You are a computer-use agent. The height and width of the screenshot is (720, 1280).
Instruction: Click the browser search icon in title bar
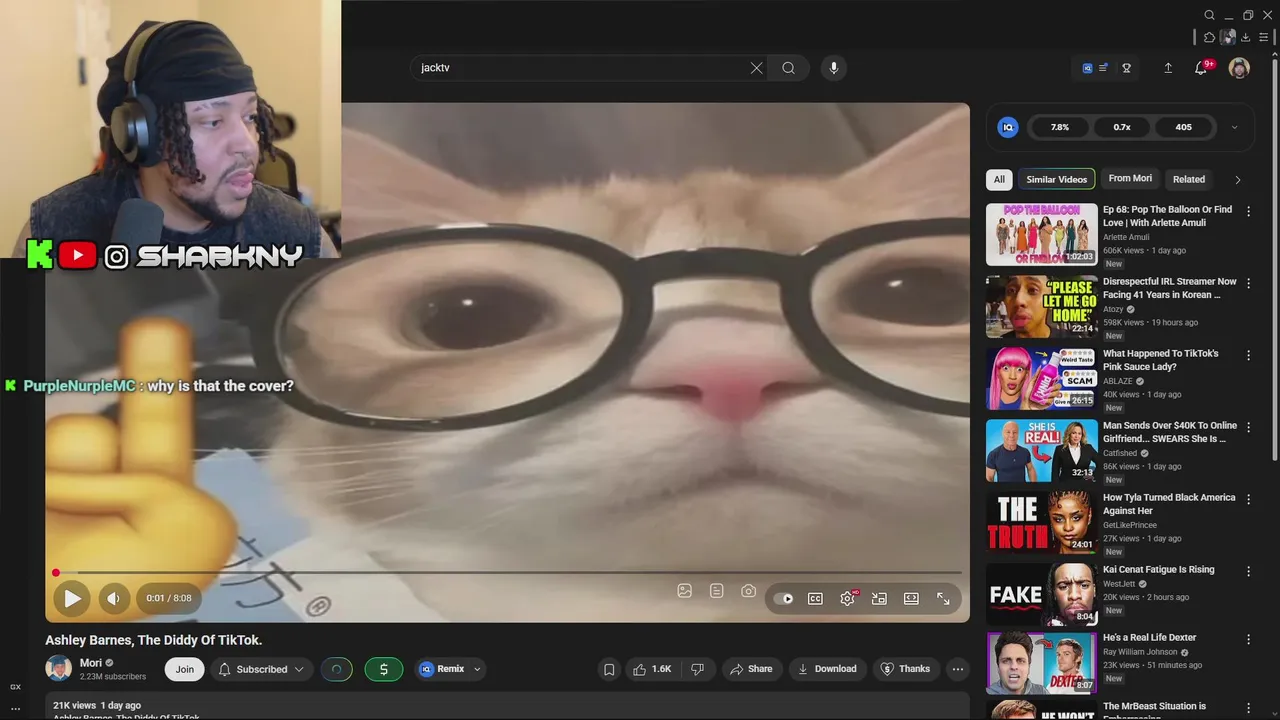pos(1209,15)
